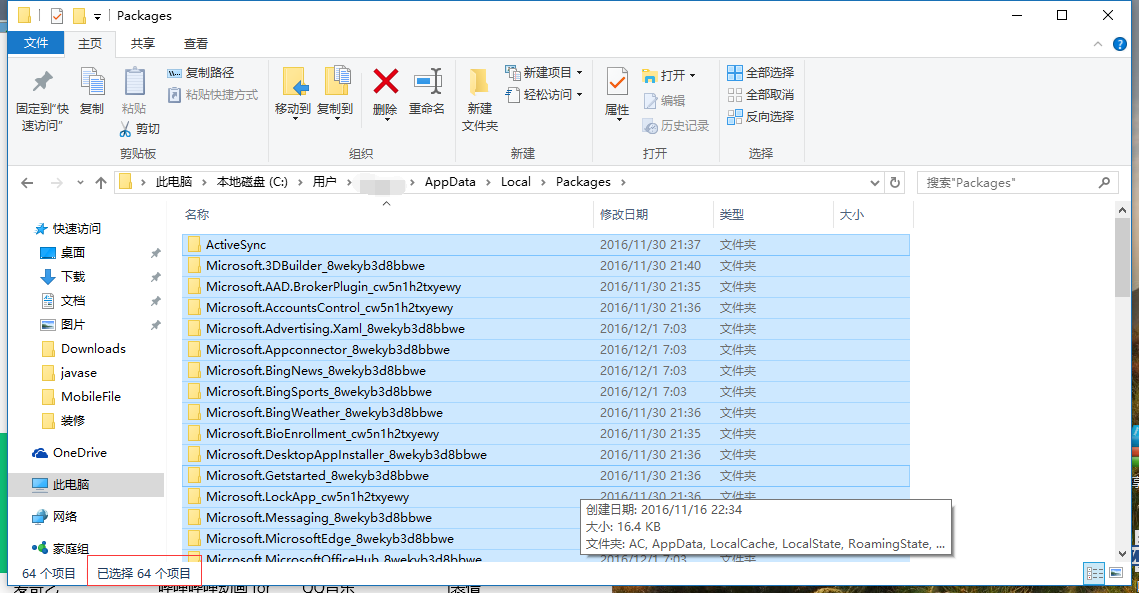Select Microsoft.BingNews_8wekyb3d8bbwe folder
Image resolution: width=1139 pixels, height=593 pixels.
pyautogui.click(x=546, y=371)
